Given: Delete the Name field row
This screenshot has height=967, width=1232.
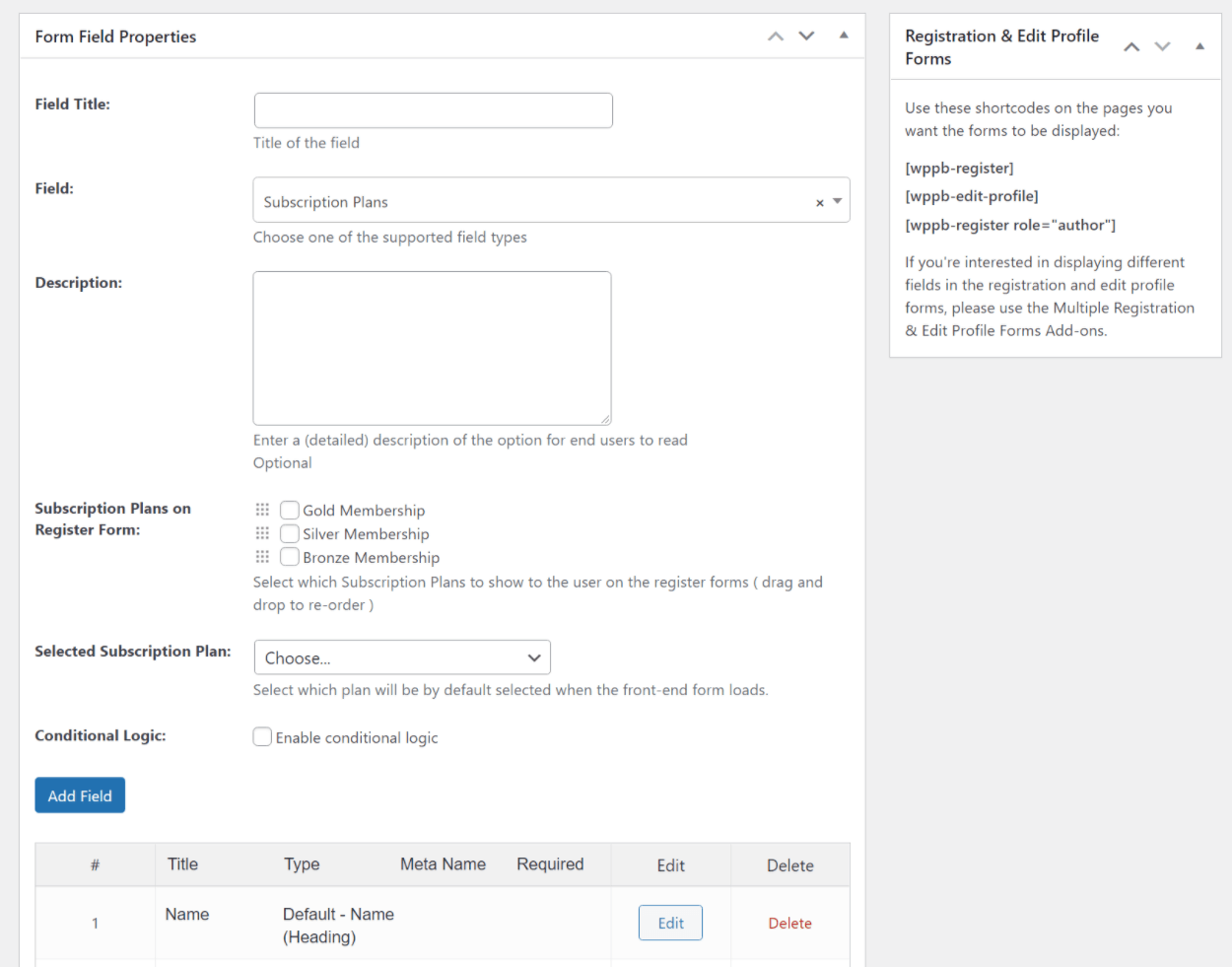Looking at the screenshot, I should pos(789,923).
